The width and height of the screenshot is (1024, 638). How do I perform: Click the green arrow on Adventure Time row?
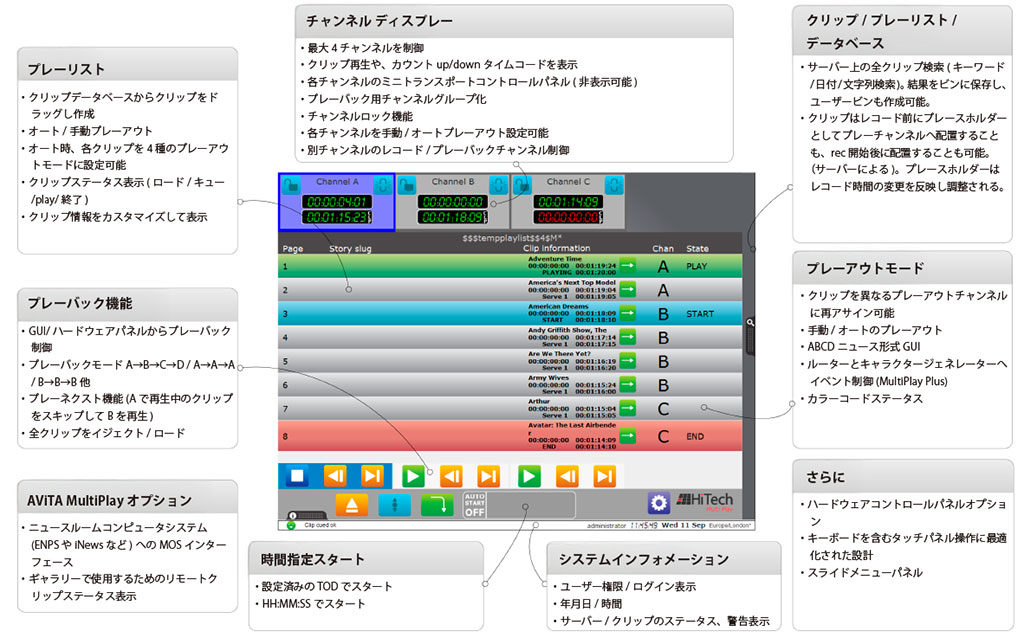pyautogui.click(x=628, y=266)
